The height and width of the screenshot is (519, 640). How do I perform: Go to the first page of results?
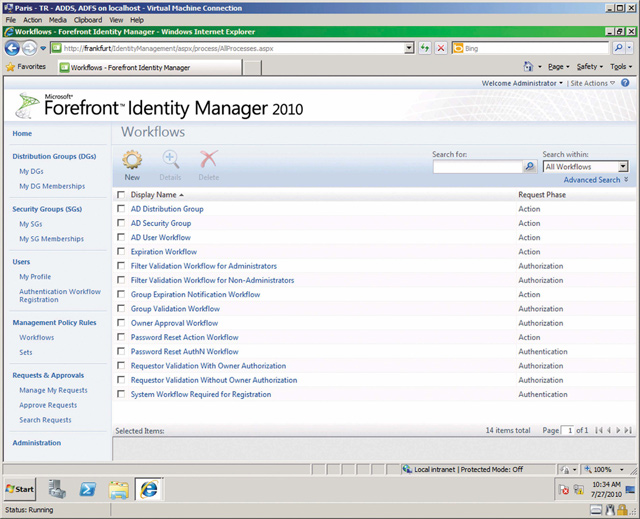[599, 430]
